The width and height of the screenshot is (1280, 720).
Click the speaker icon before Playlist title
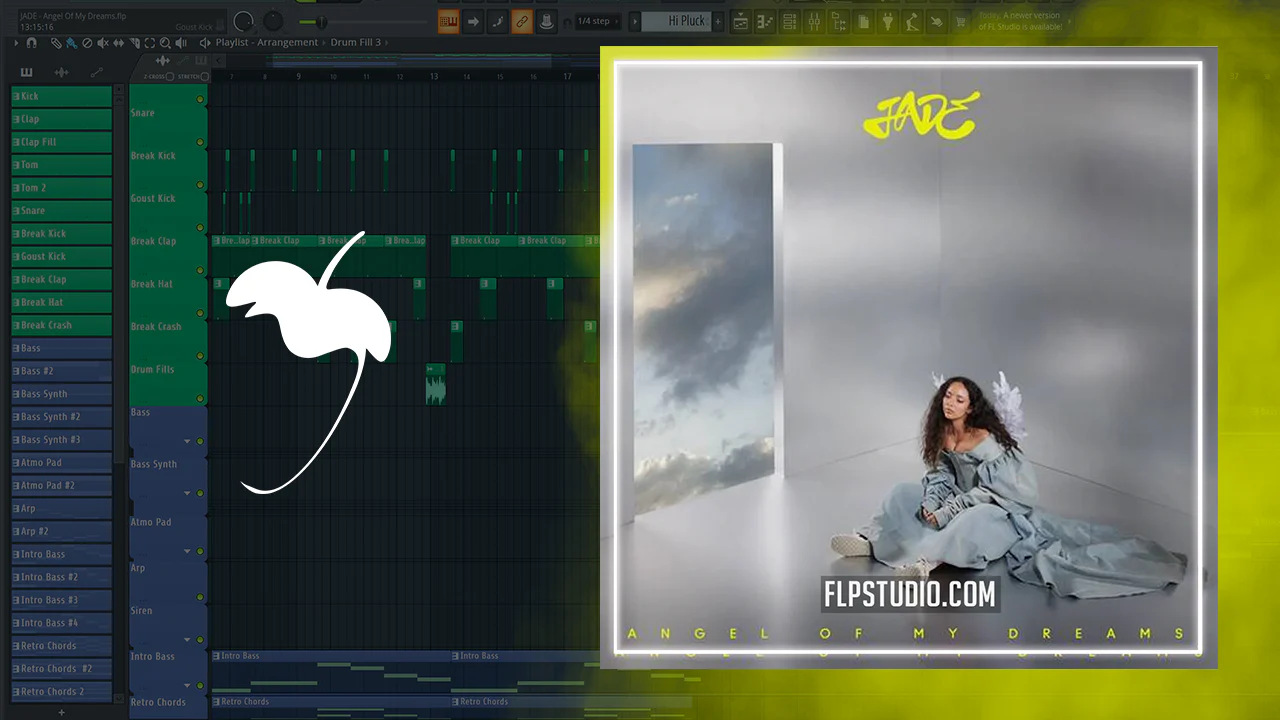(205, 43)
